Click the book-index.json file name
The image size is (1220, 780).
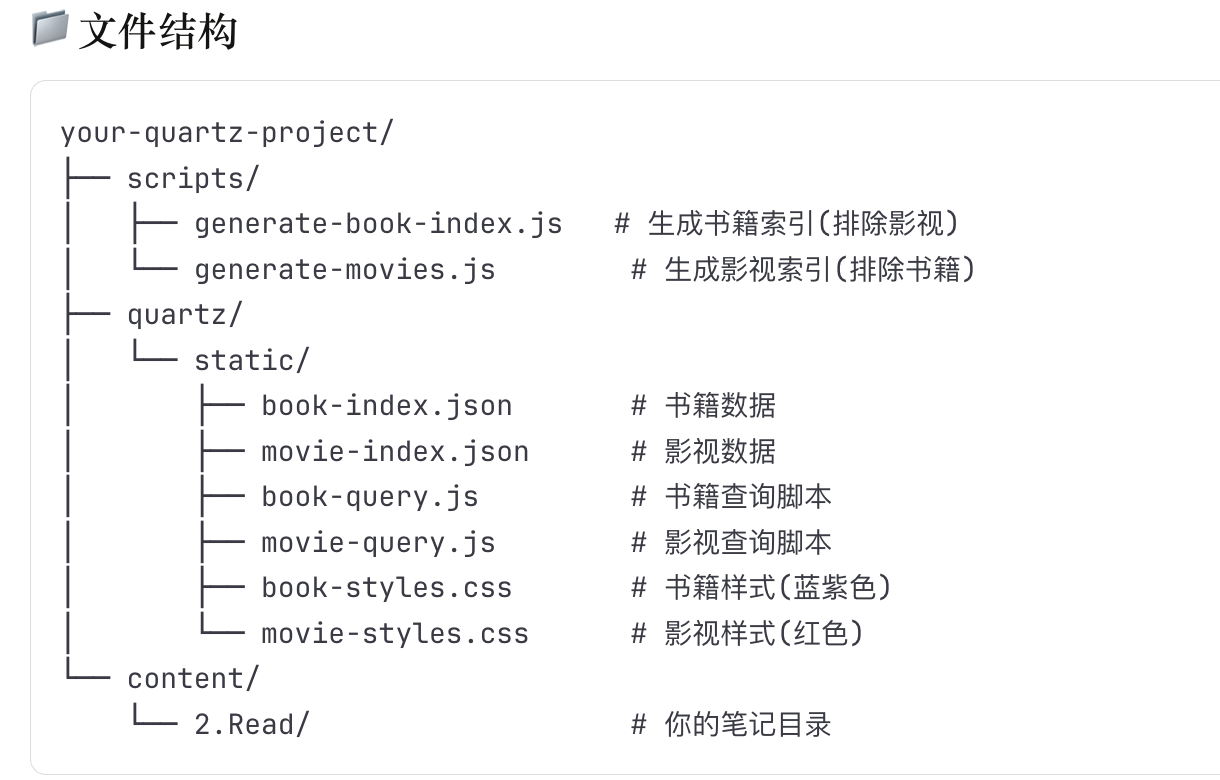[386, 406]
